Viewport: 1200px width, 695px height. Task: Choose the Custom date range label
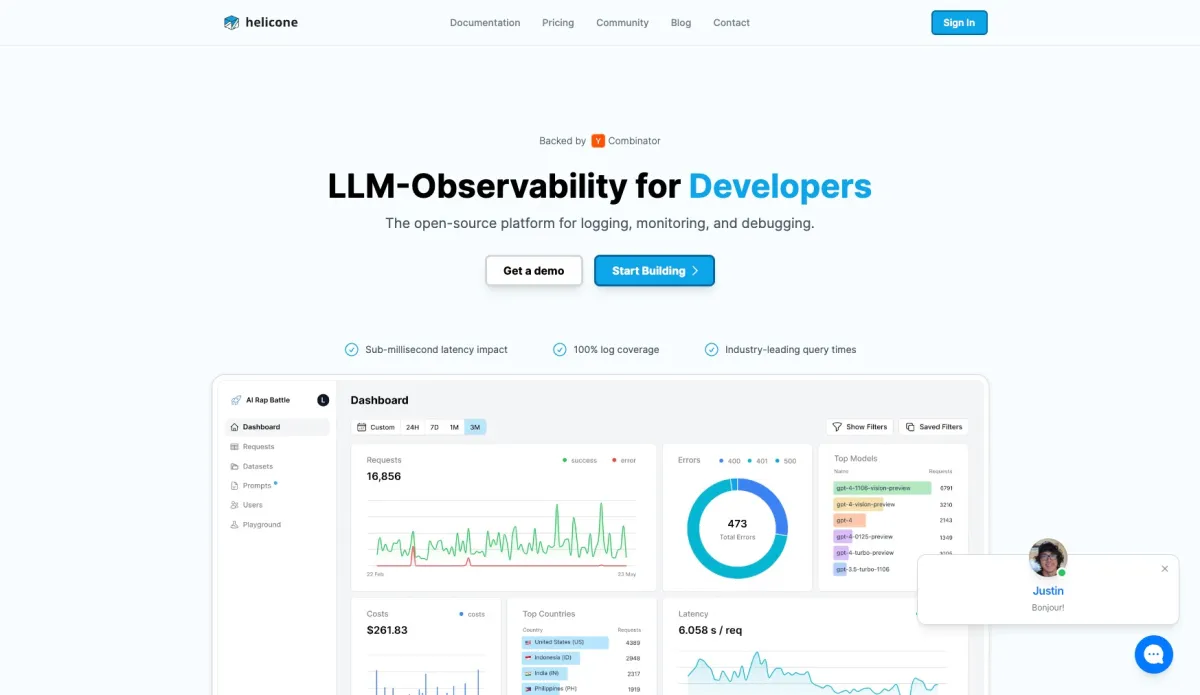point(382,427)
